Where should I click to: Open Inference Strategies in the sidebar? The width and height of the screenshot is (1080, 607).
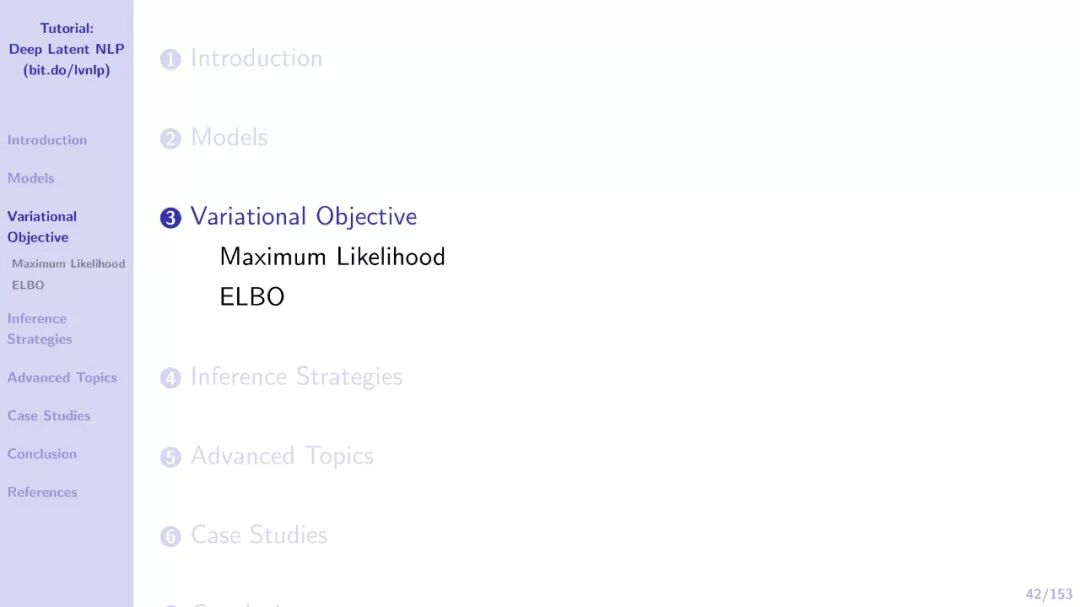(x=39, y=329)
